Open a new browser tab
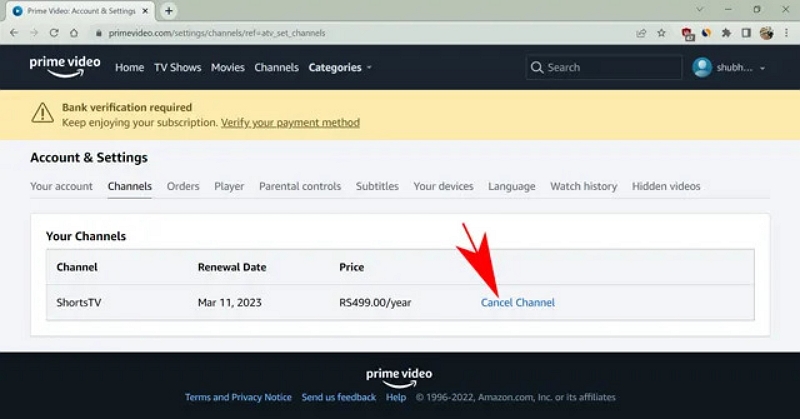The image size is (800, 419). pyautogui.click(x=169, y=10)
